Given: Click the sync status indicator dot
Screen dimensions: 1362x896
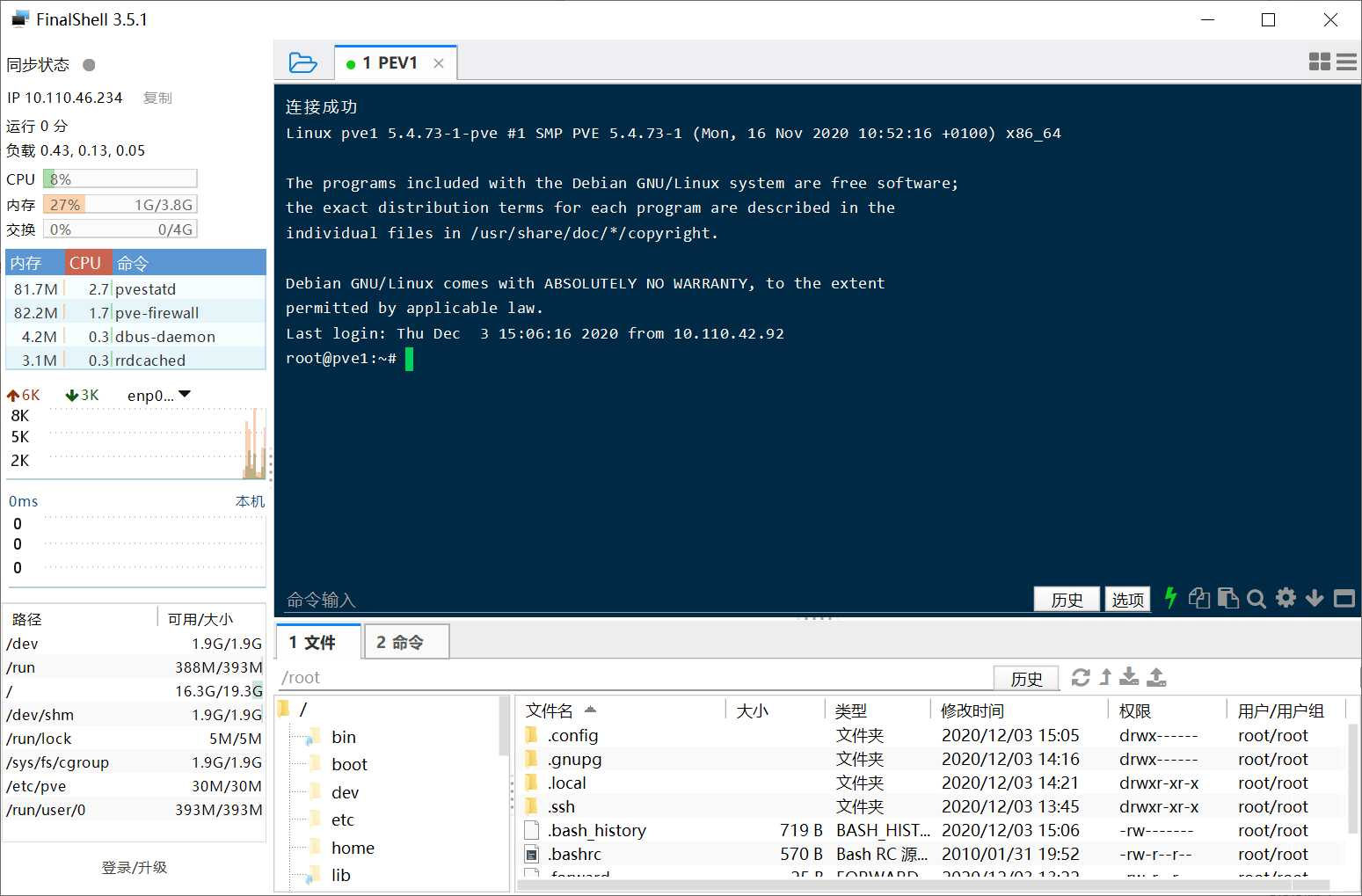Looking at the screenshot, I should pyautogui.click(x=89, y=64).
